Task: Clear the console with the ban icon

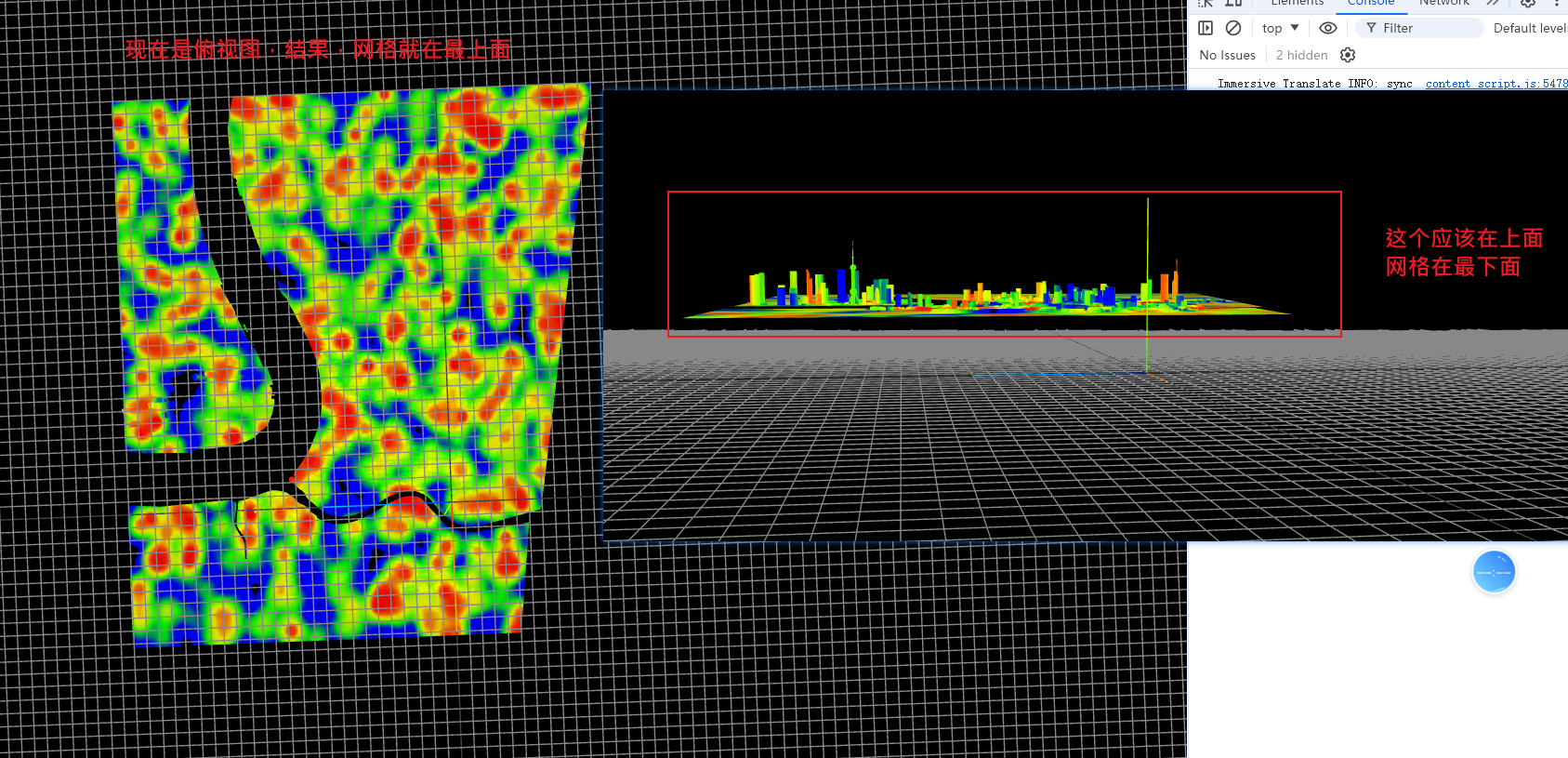Action: [x=1233, y=28]
